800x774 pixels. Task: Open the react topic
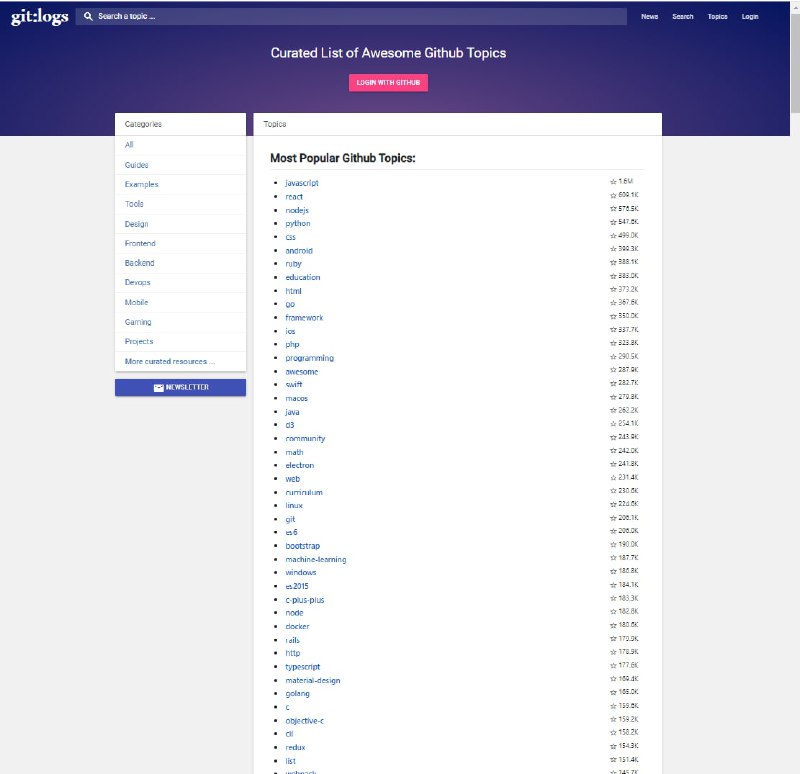pyautogui.click(x=294, y=196)
